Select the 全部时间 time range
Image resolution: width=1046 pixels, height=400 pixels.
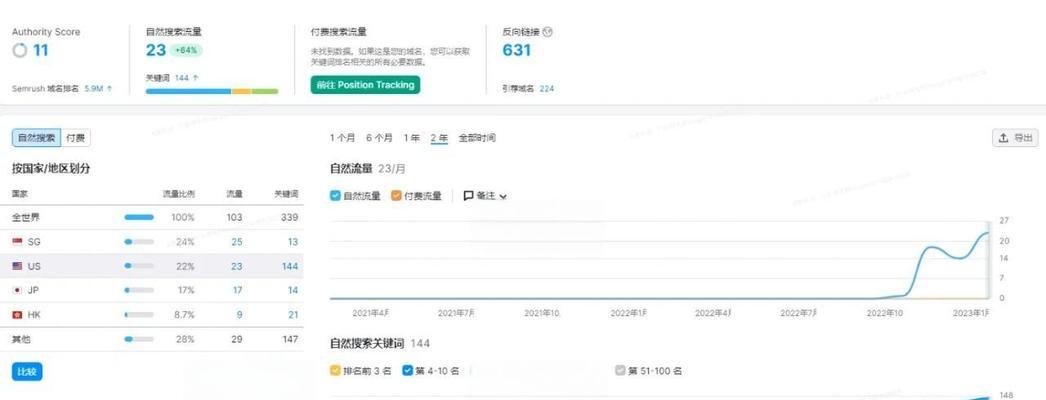pos(477,138)
